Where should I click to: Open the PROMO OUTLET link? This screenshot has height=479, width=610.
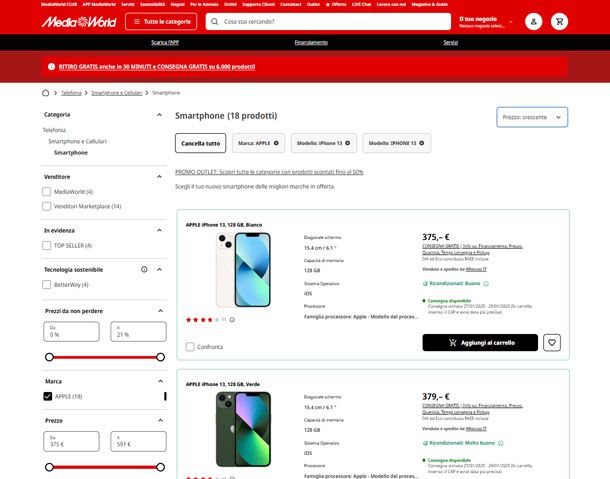click(269, 172)
